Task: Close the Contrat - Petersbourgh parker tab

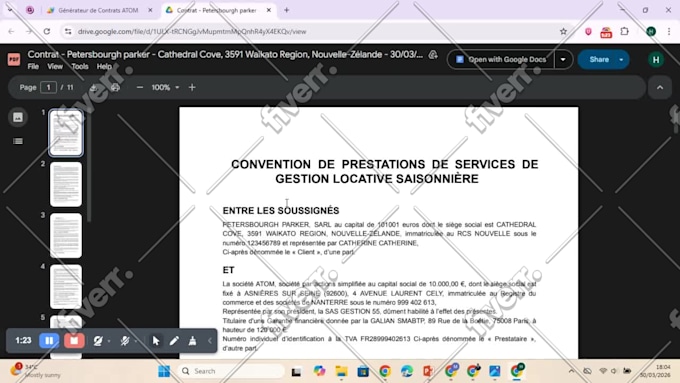Action: click(x=269, y=10)
